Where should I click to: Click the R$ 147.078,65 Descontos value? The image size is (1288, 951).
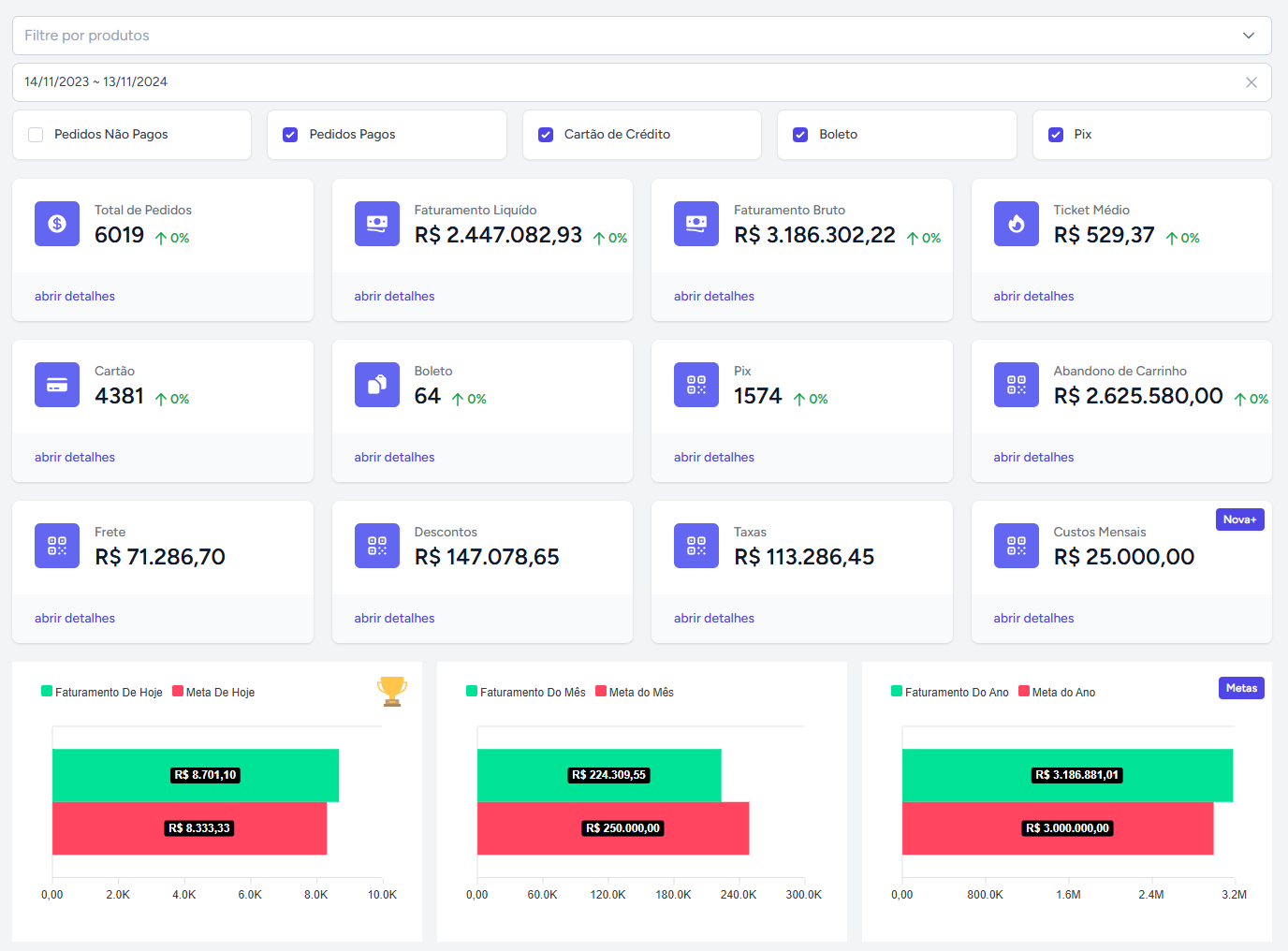pos(487,557)
